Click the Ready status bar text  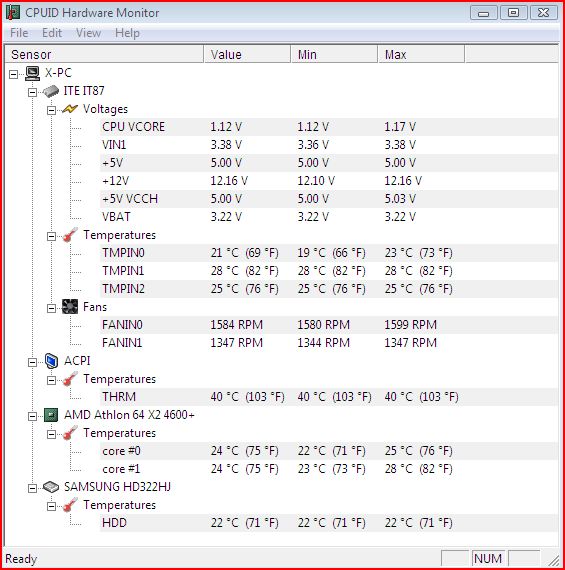point(21,559)
